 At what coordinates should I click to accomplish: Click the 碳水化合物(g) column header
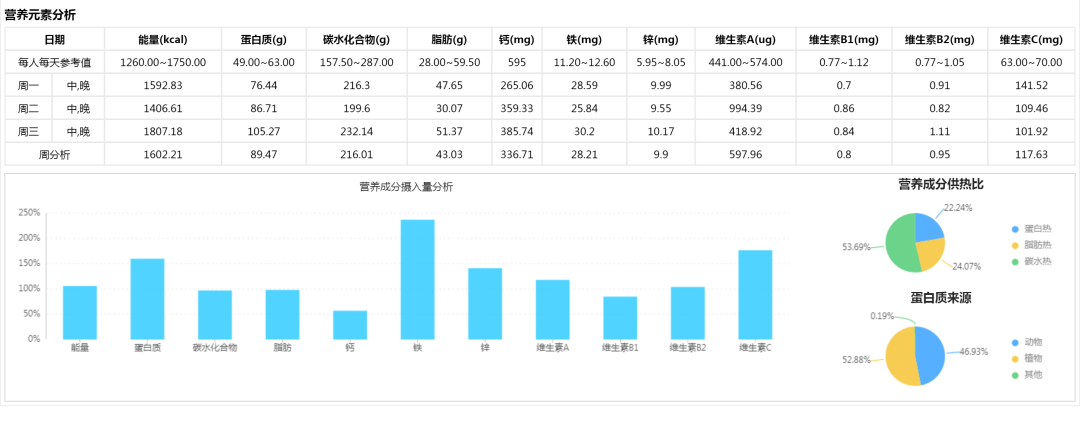pyautogui.click(x=357, y=39)
